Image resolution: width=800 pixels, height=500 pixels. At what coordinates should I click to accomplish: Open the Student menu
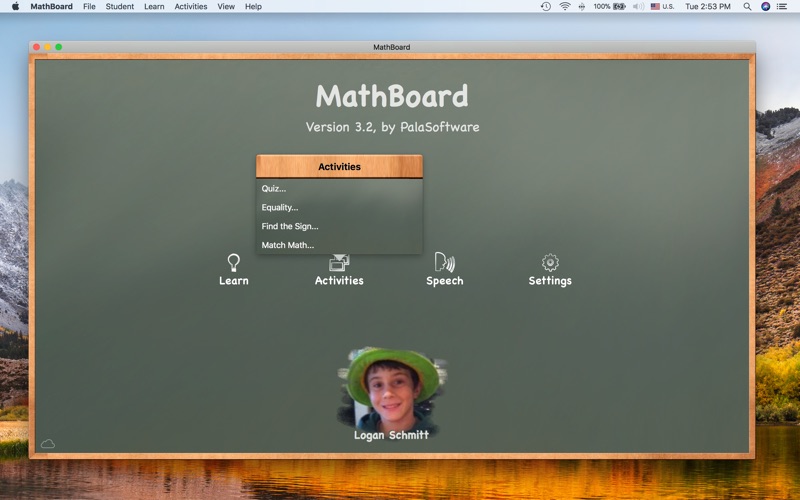[120, 6]
